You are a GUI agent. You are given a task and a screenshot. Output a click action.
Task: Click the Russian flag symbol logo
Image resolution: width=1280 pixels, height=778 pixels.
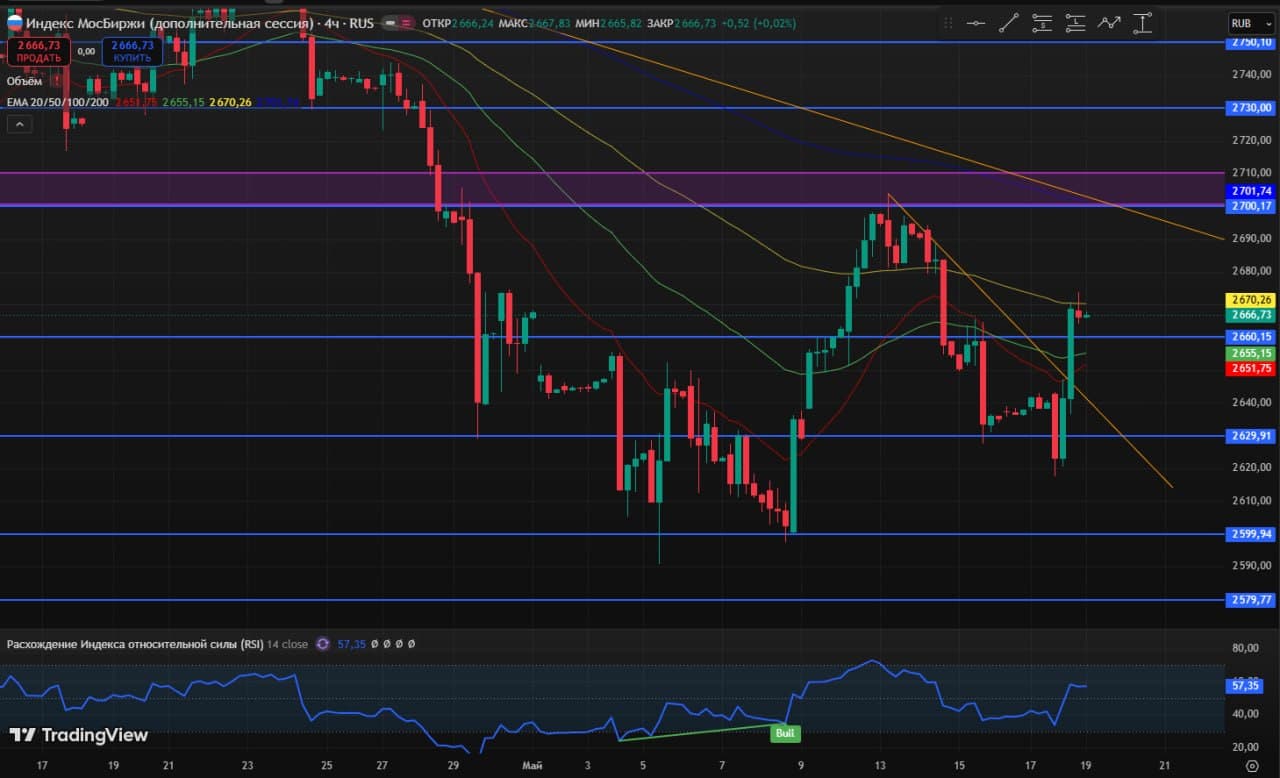pos(15,21)
